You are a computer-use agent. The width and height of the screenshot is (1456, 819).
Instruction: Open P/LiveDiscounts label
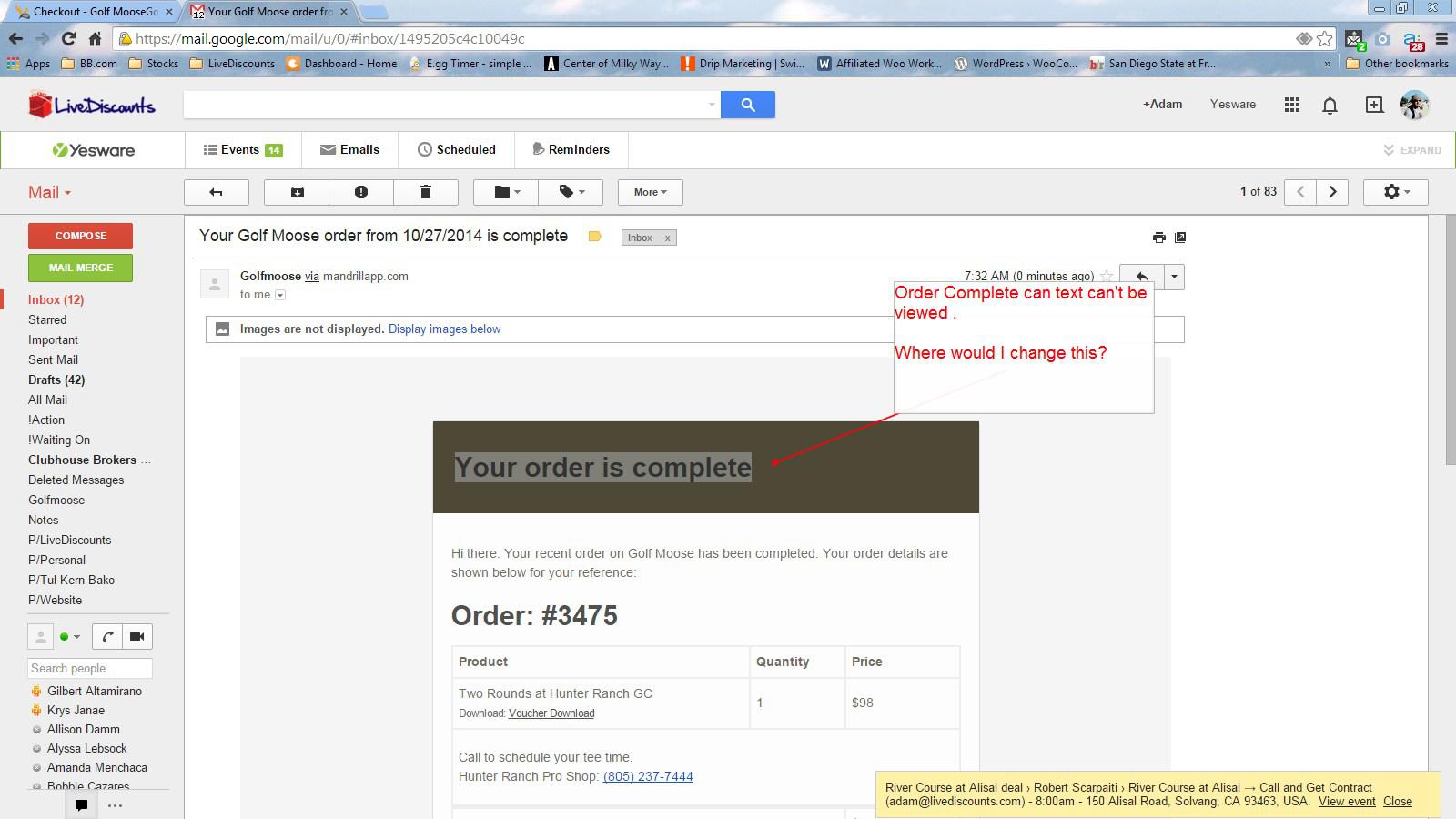[69, 540]
